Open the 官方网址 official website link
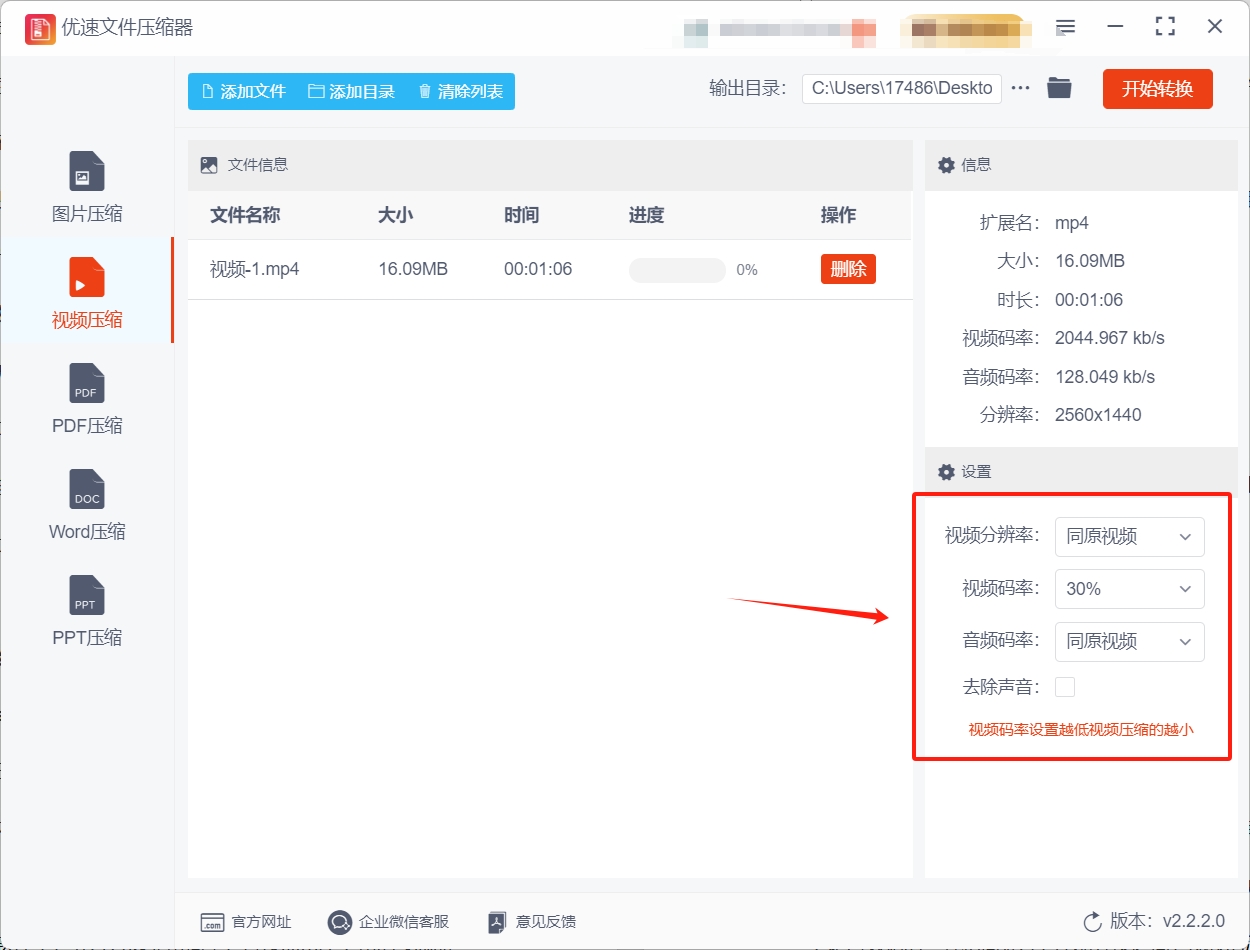Image resolution: width=1250 pixels, height=950 pixels. pyautogui.click(x=246, y=922)
